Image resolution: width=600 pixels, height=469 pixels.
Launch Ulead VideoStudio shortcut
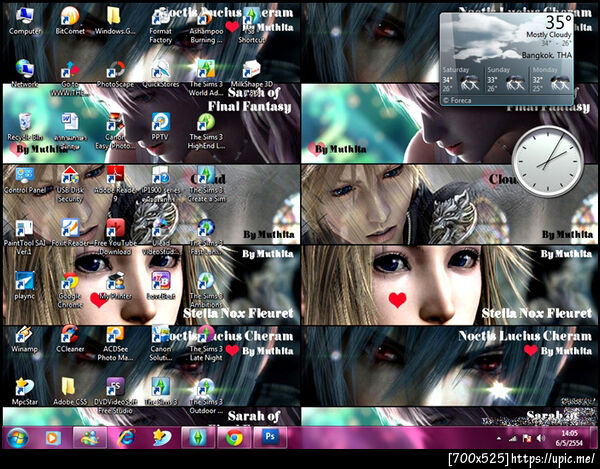160,237
